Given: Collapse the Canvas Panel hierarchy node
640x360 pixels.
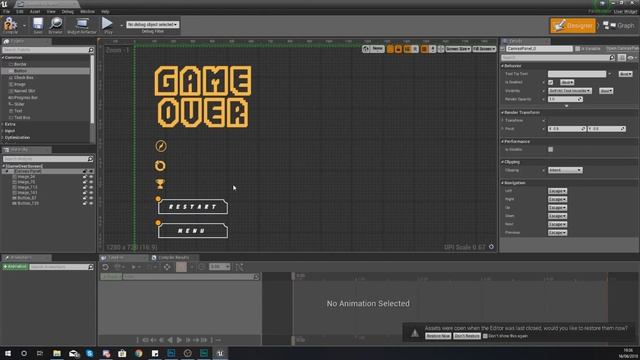Looking at the screenshot, I should pos(8,171).
